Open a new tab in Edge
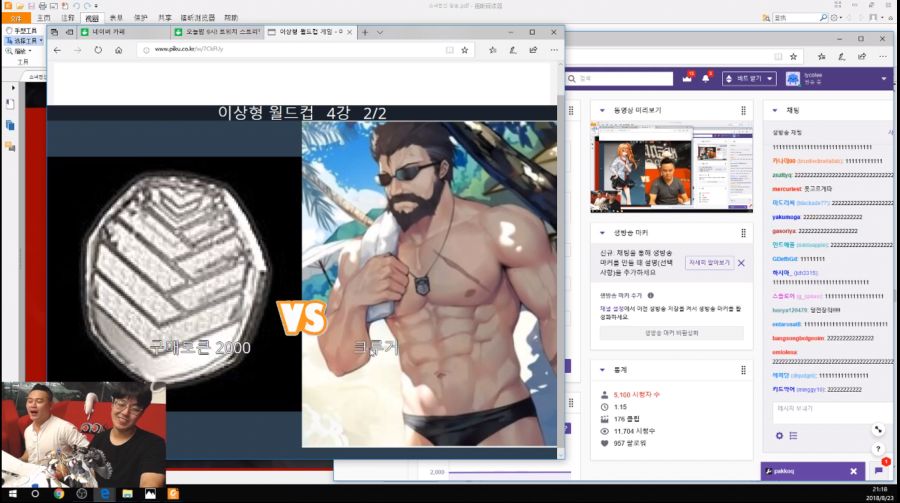Image resolution: width=900 pixels, height=503 pixels. point(365,32)
